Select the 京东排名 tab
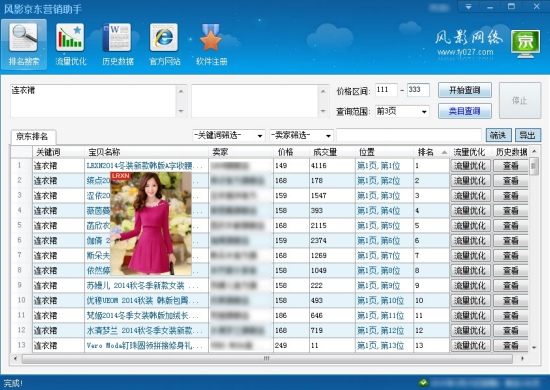The height and width of the screenshot is (390, 550). click(33, 136)
